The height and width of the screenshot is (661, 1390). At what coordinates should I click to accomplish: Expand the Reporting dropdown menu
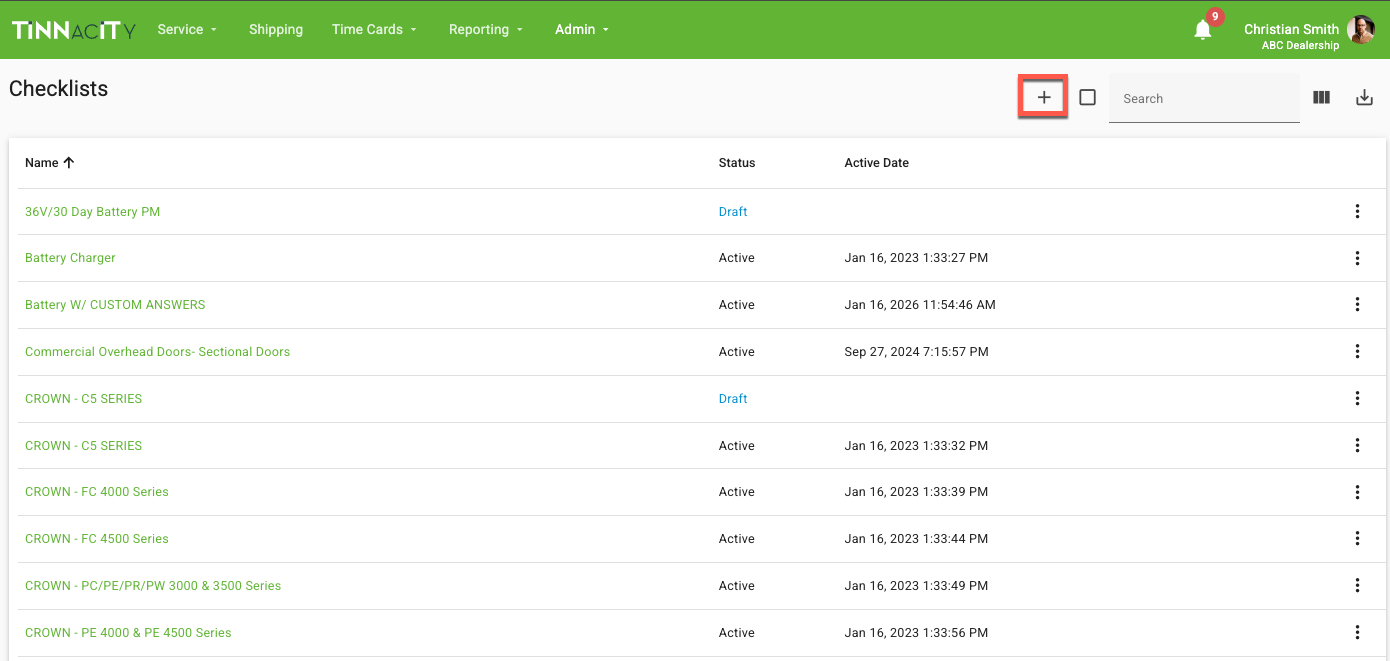(x=485, y=29)
